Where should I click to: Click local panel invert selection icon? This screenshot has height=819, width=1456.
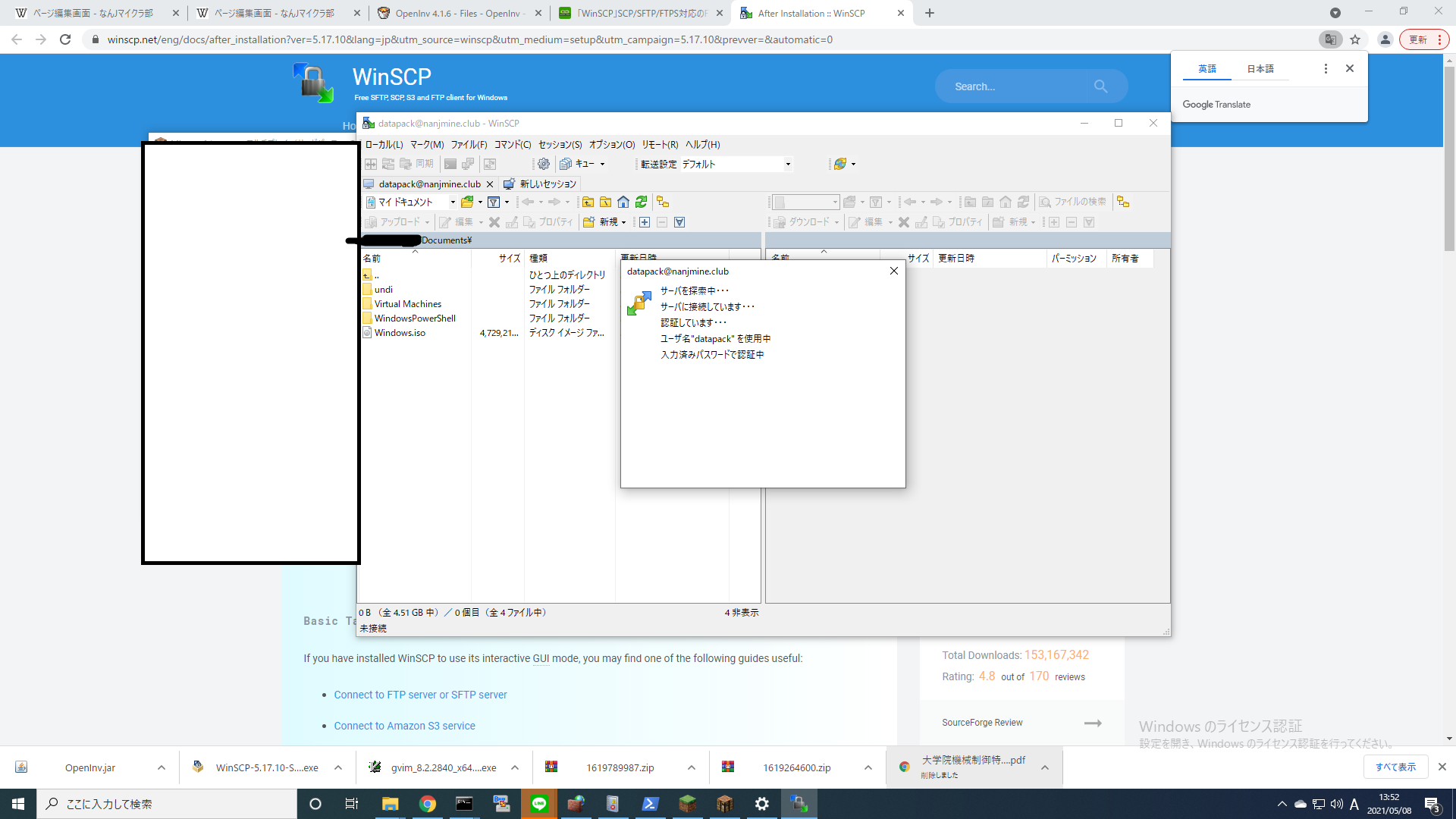(679, 222)
